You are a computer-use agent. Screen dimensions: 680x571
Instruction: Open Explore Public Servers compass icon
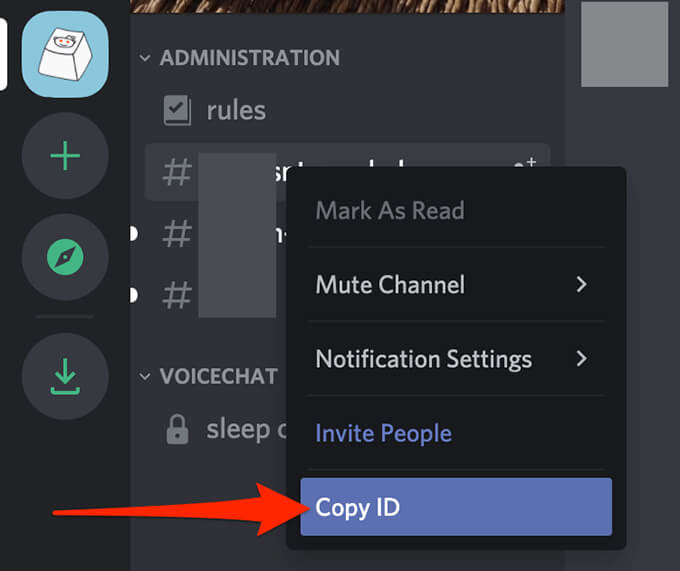(x=65, y=256)
